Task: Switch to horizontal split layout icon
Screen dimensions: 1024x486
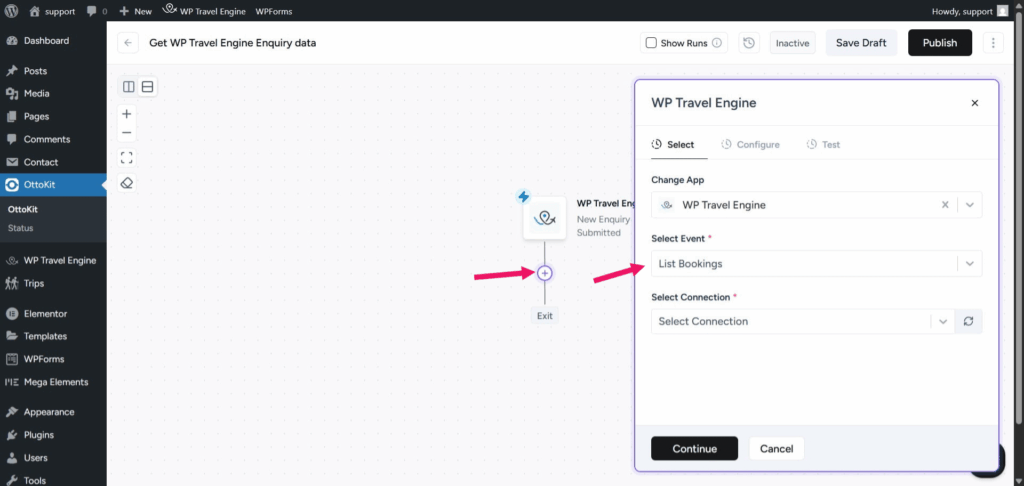Action: [148, 86]
